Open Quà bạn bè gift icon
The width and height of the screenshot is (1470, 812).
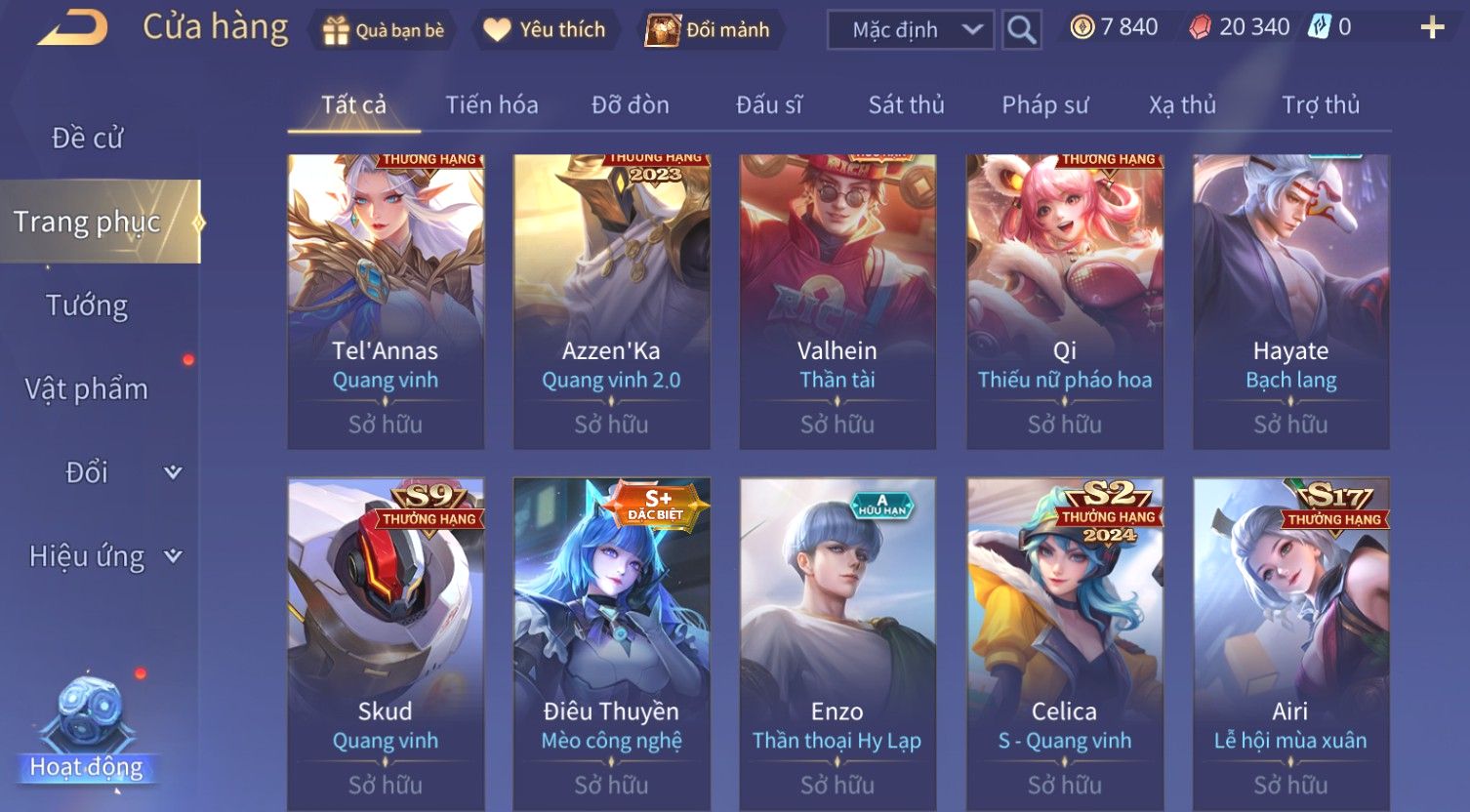335,31
